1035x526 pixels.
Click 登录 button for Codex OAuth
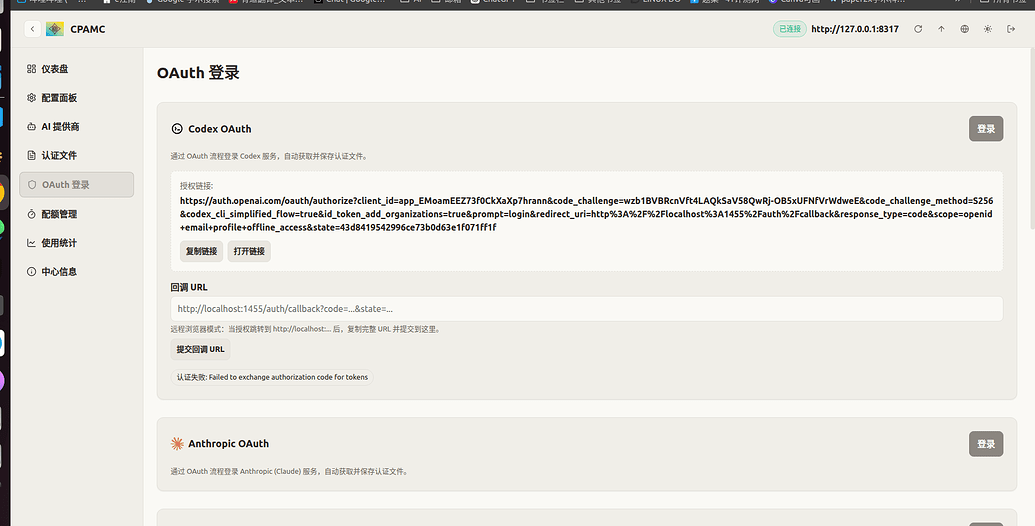[985, 129]
